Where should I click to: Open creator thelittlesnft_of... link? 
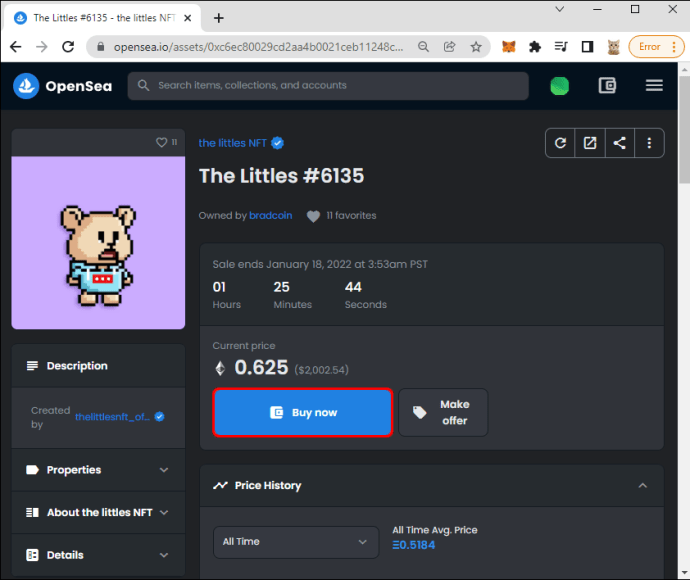coord(112,417)
